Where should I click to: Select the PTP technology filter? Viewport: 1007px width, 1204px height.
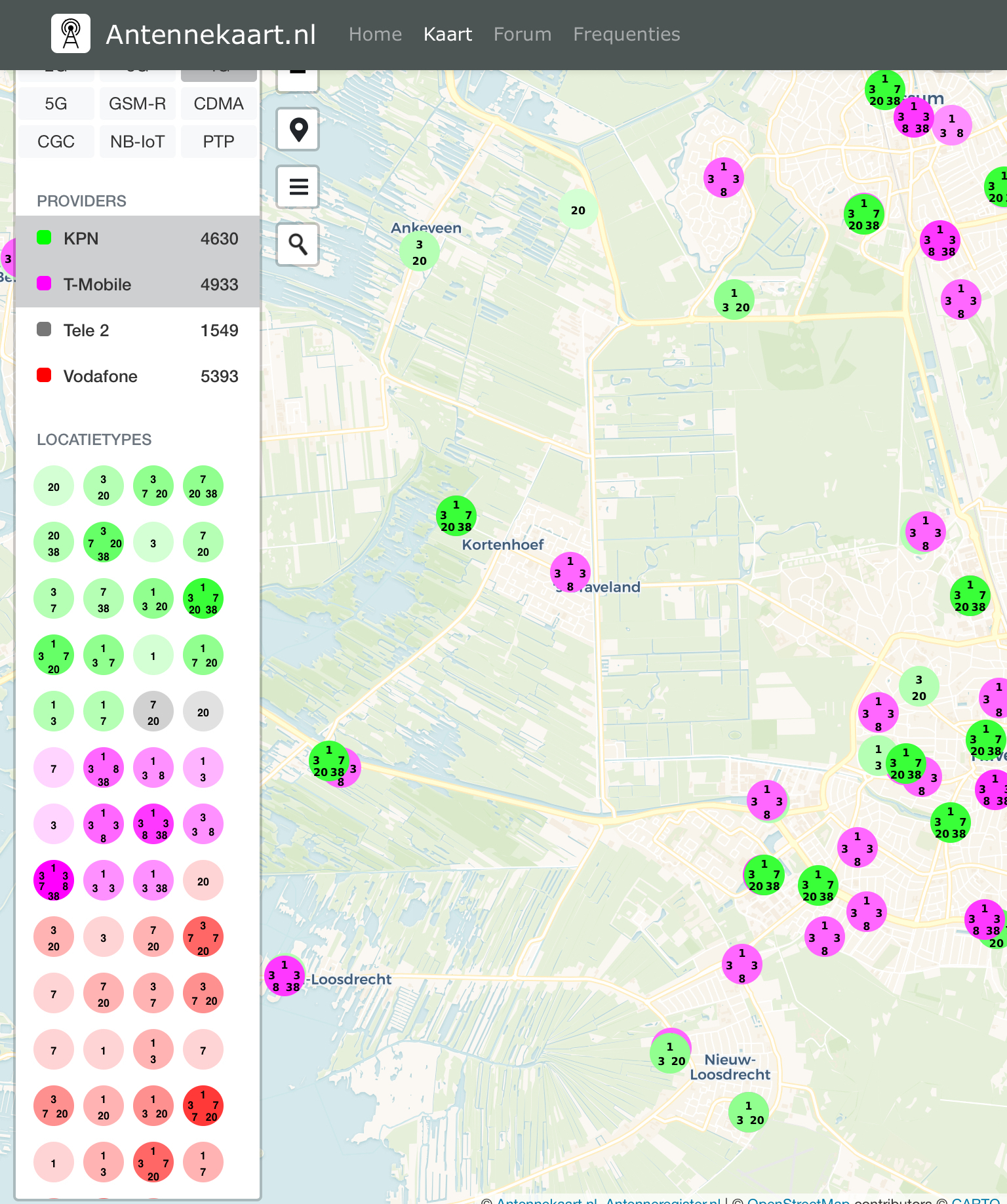click(x=219, y=142)
